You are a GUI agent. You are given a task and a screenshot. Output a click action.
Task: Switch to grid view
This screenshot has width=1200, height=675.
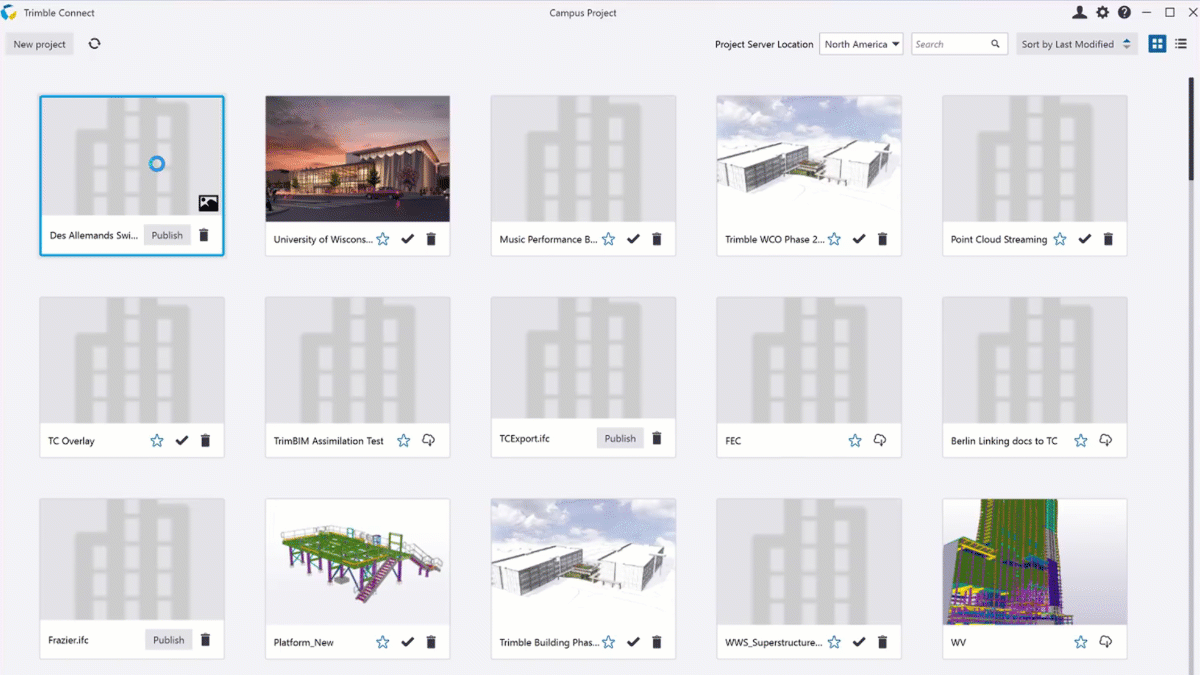coord(1157,44)
